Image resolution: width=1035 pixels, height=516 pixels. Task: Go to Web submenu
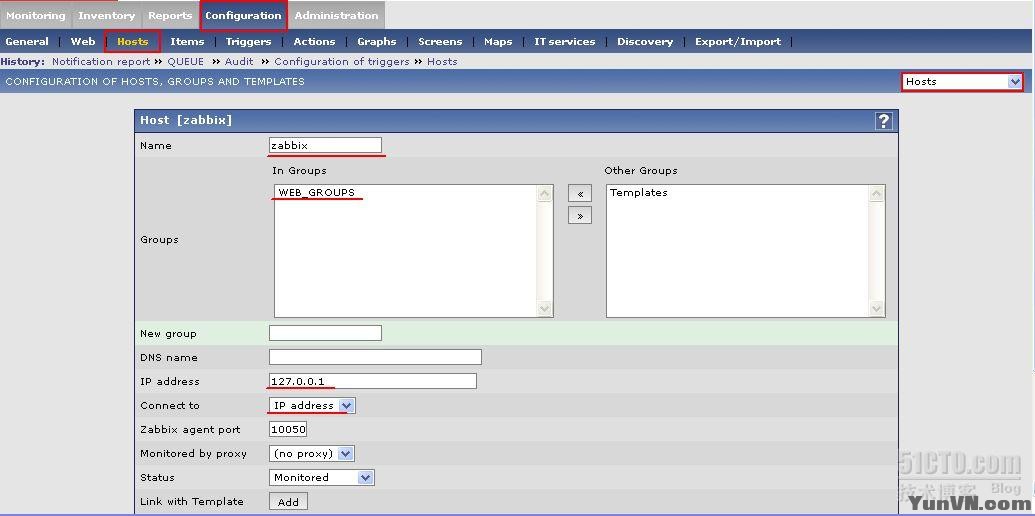83,42
